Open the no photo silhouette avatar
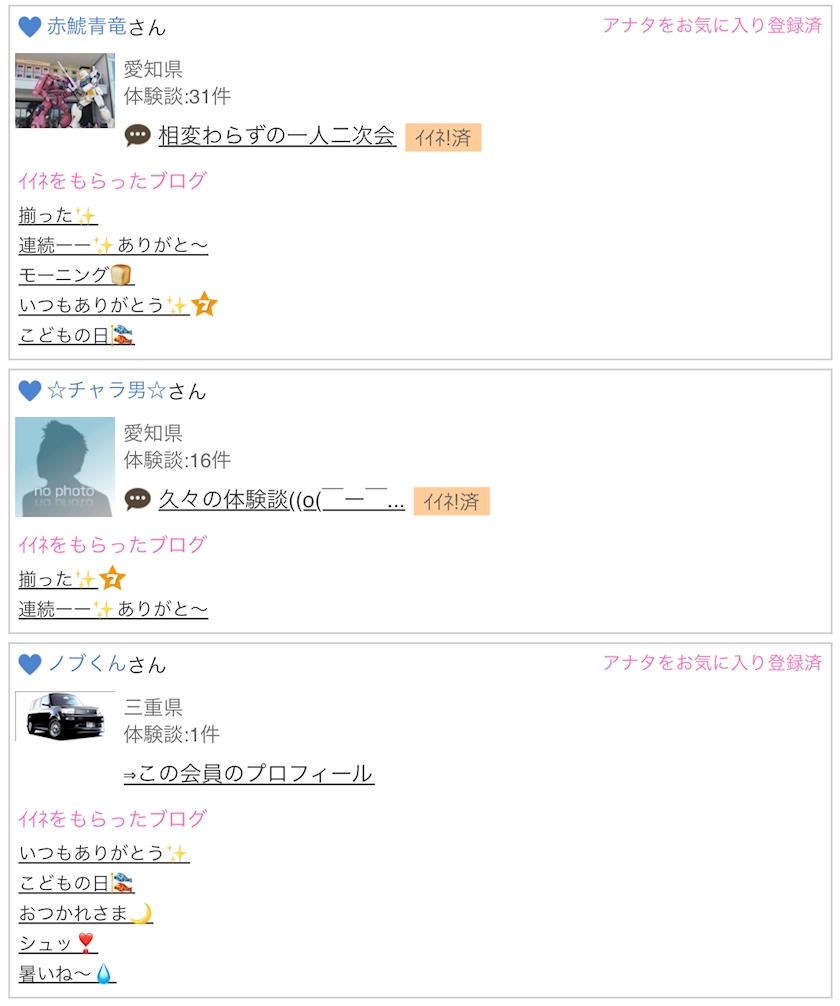The height and width of the screenshot is (1006, 840). (x=65, y=466)
